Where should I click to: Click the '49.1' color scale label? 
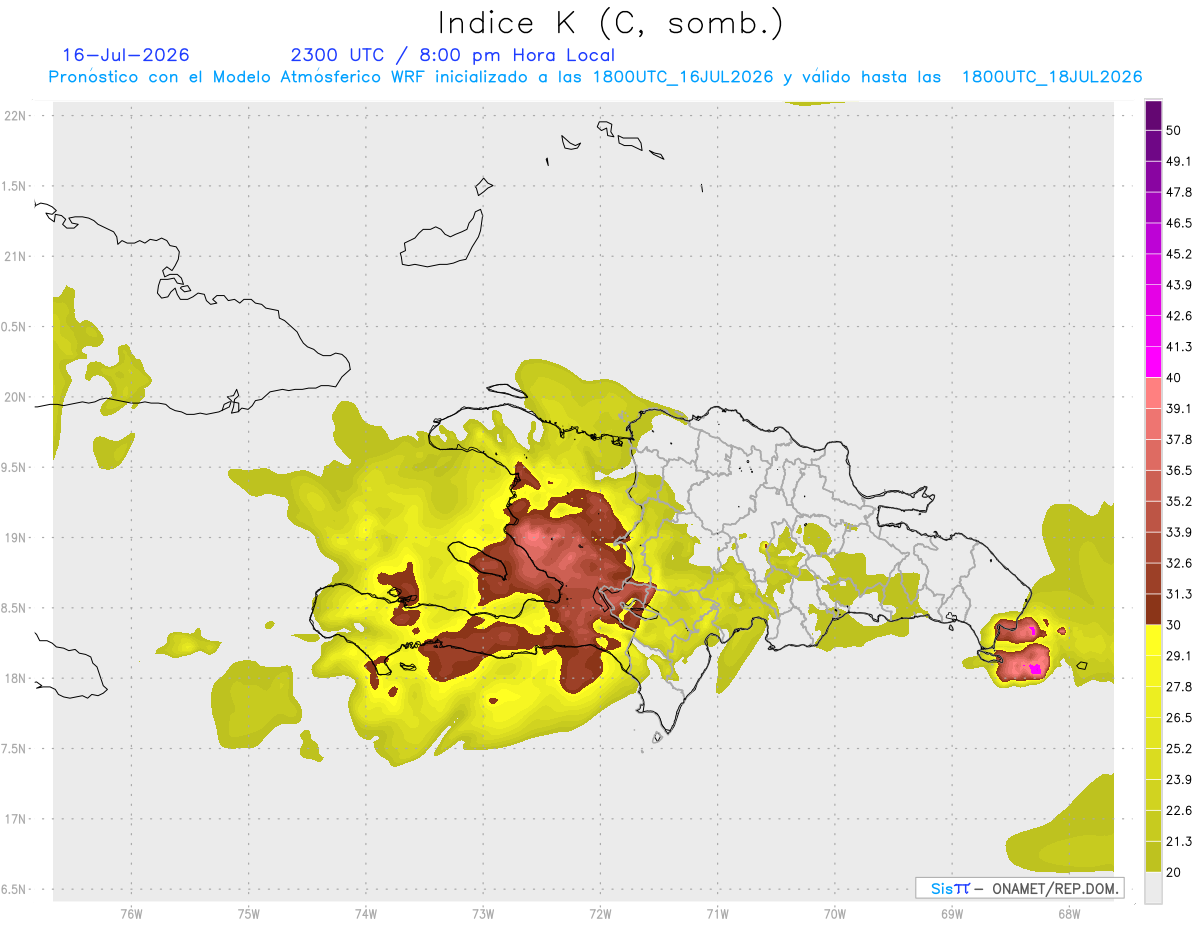(1179, 161)
